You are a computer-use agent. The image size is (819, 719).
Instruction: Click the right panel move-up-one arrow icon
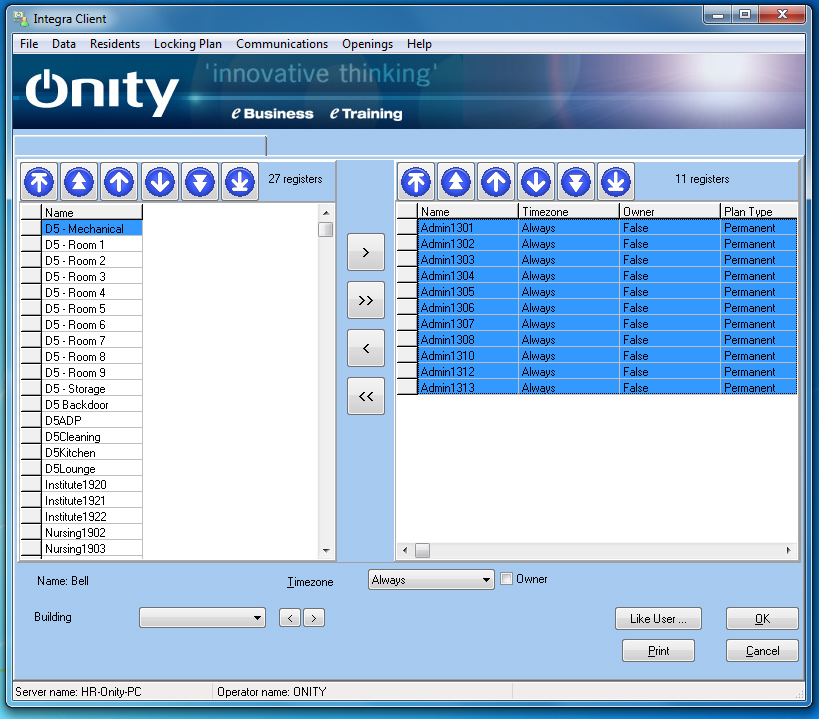(496, 181)
